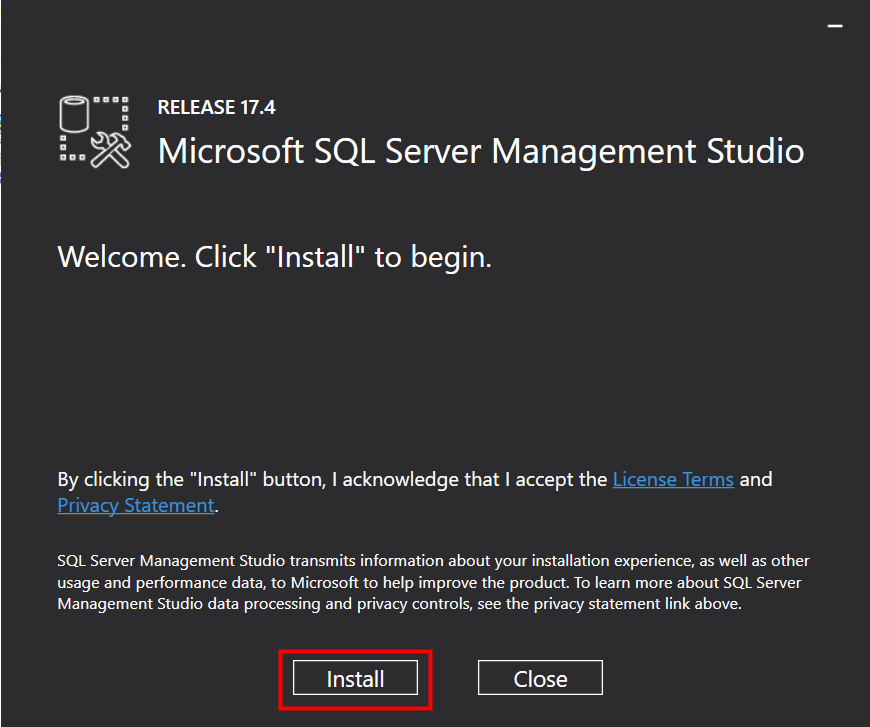
Task: Open the Privacy Statement link
Action: tap(136, 505)
